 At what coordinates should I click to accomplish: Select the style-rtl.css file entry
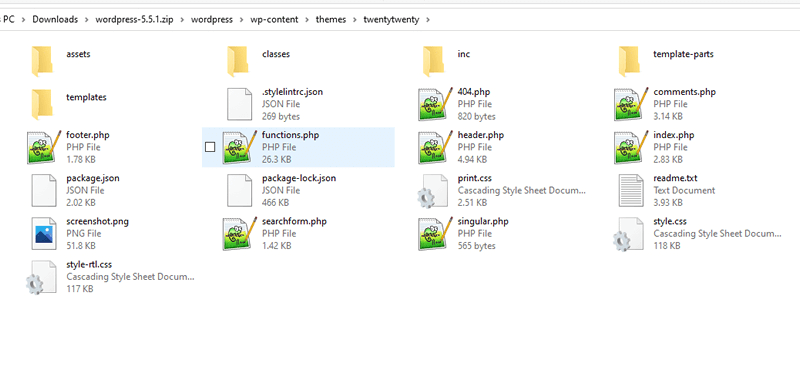click(112, 277)
